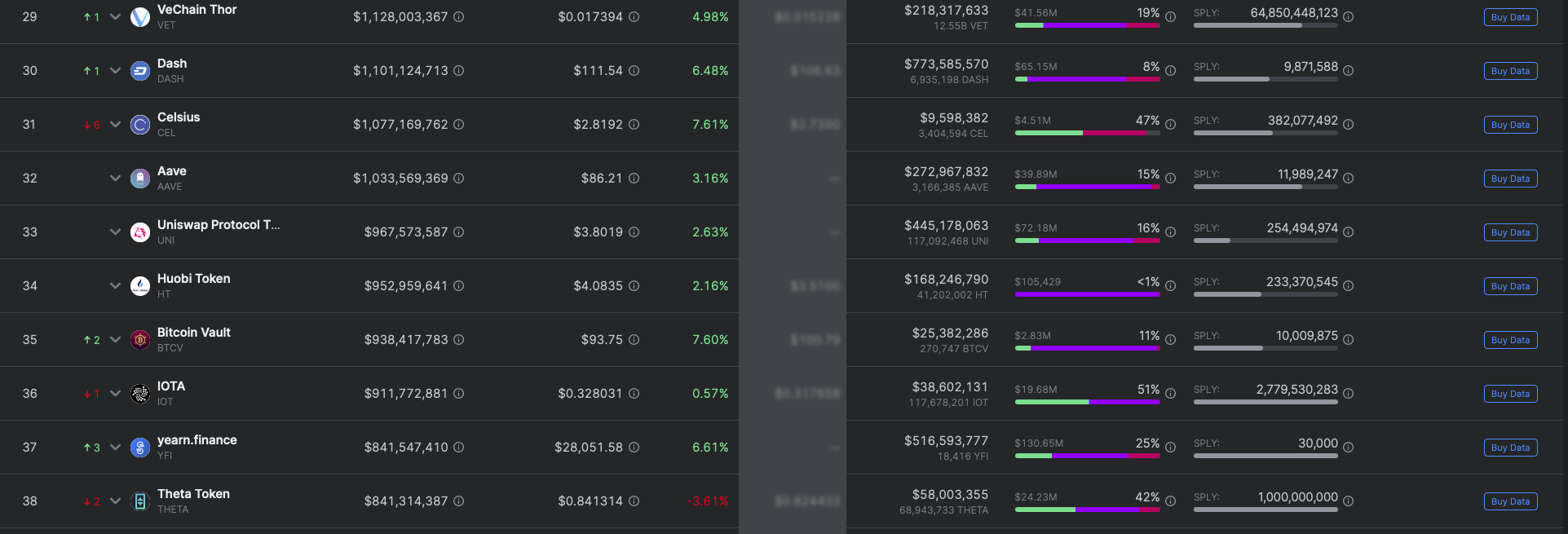This screenshot has height=534, width=1568.
Task: Show info icon next to Huobi price $4.0835
Action: pos(634,286)
